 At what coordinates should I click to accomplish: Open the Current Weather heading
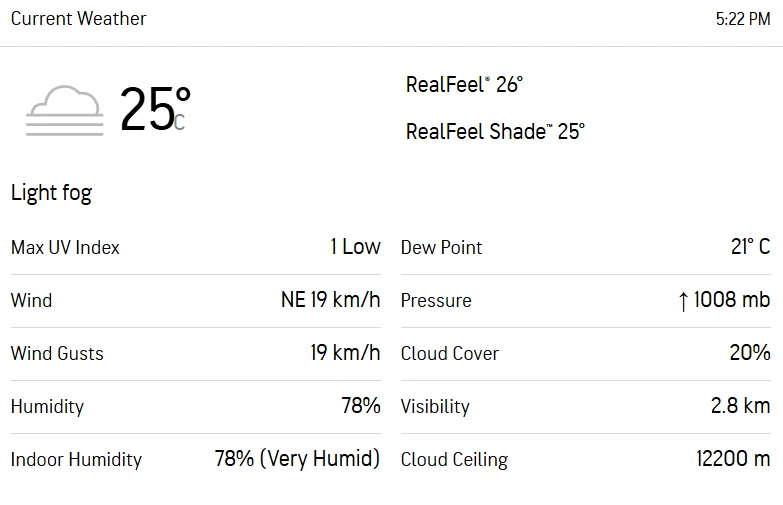point(78,18)
